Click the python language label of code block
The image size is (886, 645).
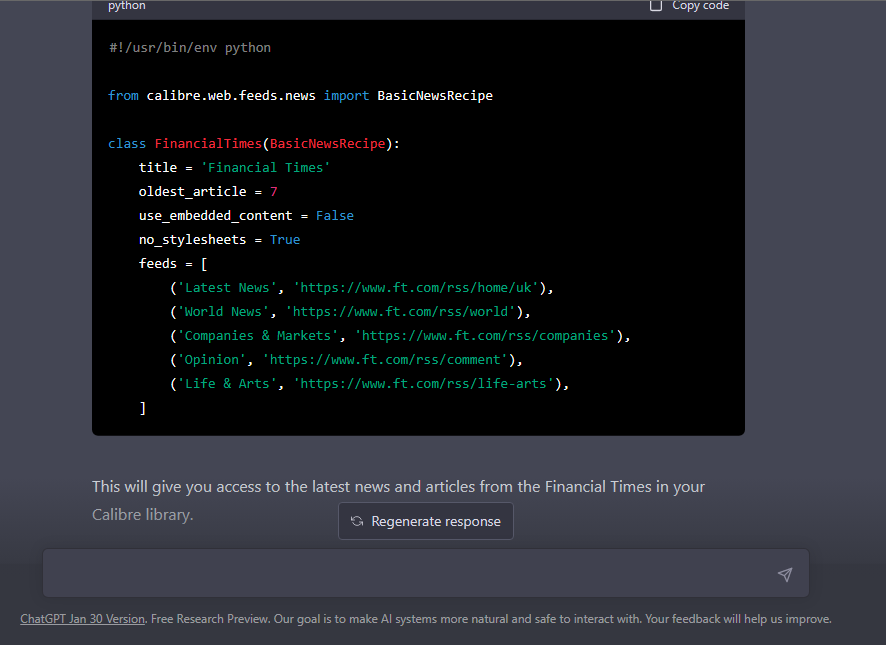127,6
